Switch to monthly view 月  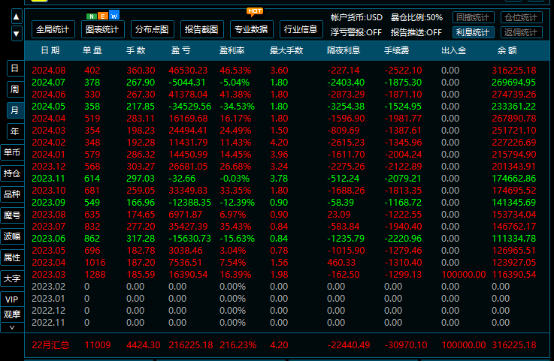coord(15,110)
